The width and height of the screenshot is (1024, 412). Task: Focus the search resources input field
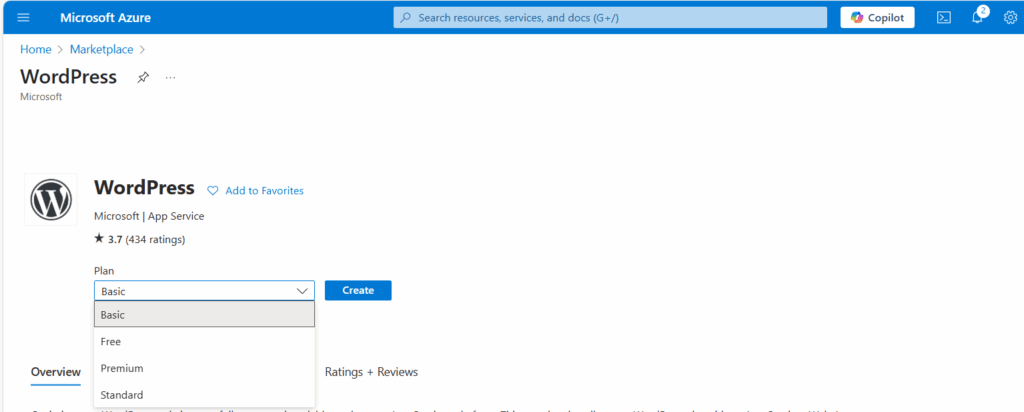click(610, 18)
